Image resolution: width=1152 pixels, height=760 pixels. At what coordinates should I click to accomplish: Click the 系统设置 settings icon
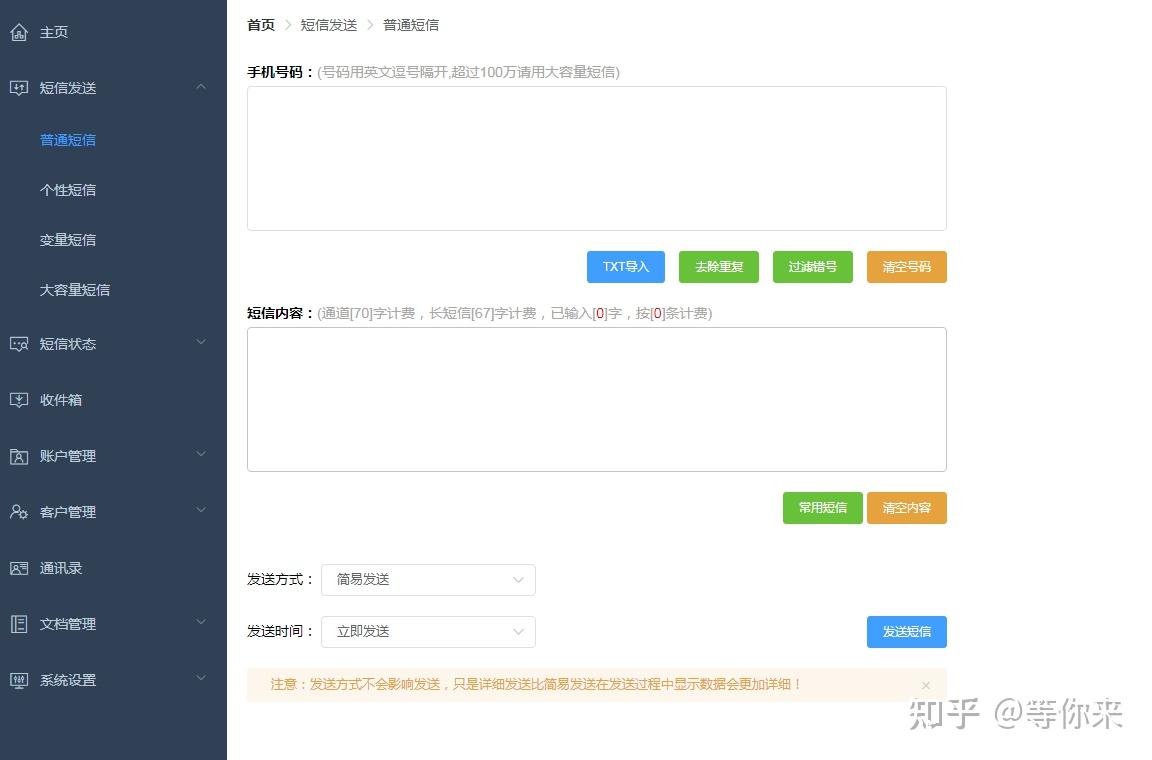(19, 681)
